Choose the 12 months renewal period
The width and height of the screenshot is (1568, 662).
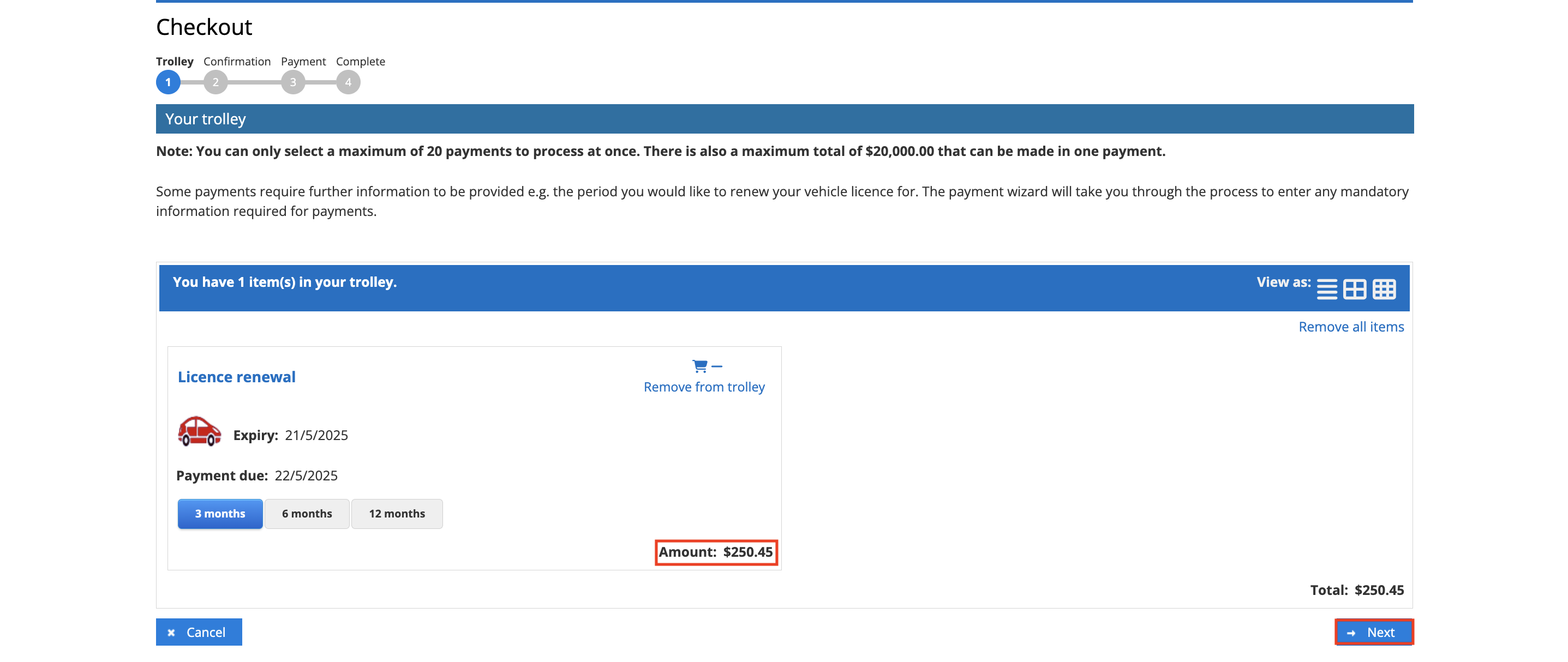[397, 514]
